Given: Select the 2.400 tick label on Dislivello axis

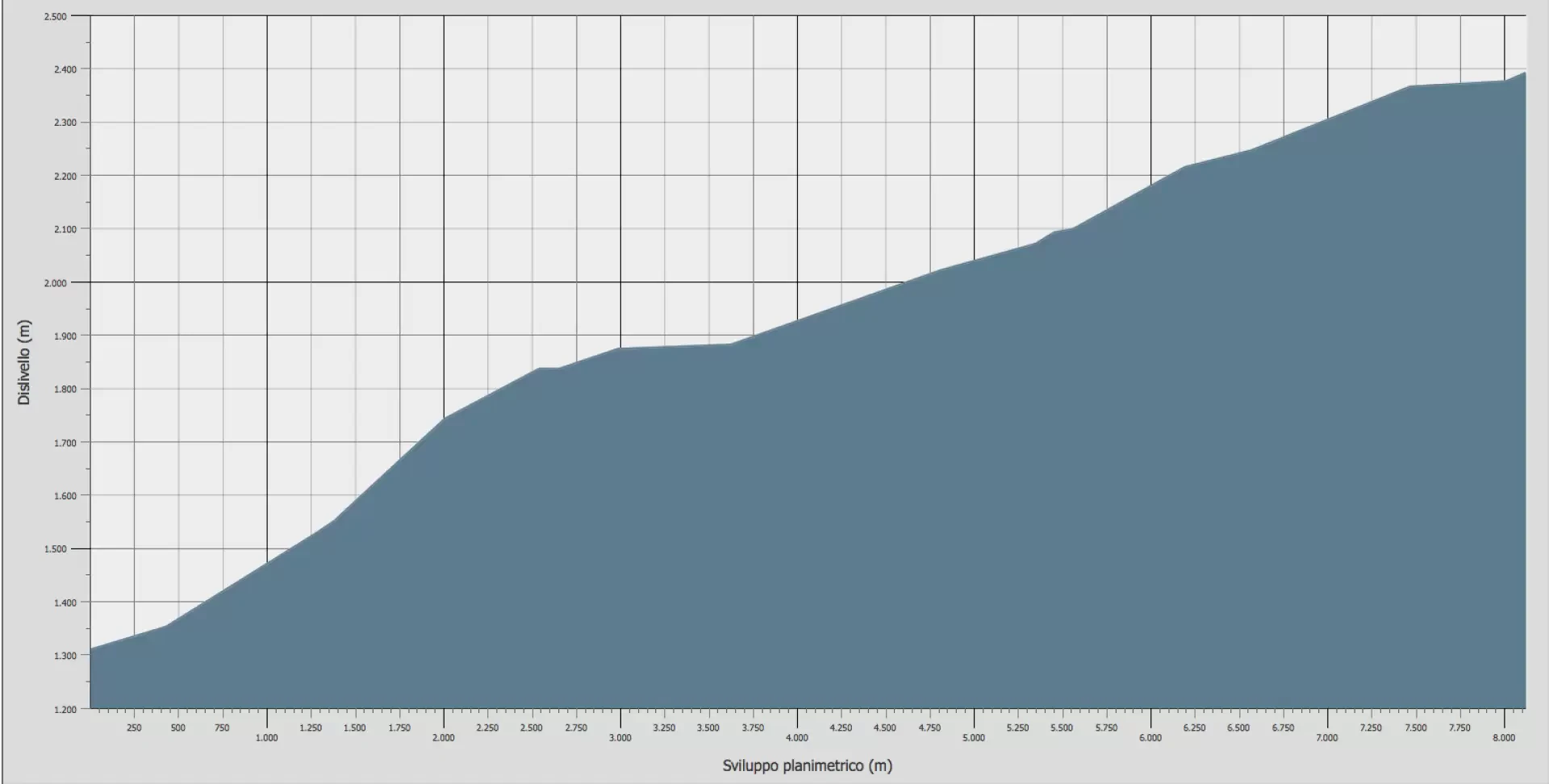Looking at the screenshot, I should click(66, 69).
